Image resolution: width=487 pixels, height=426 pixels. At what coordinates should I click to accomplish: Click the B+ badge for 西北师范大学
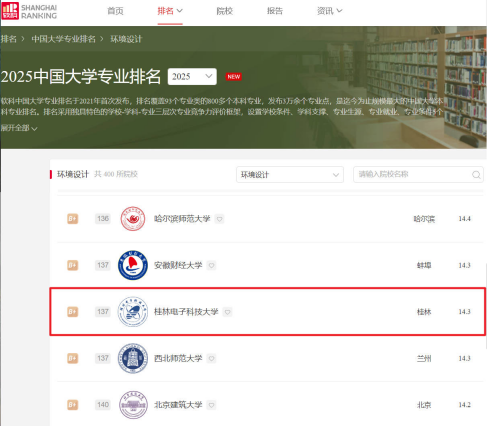click(x=73, y=358)
